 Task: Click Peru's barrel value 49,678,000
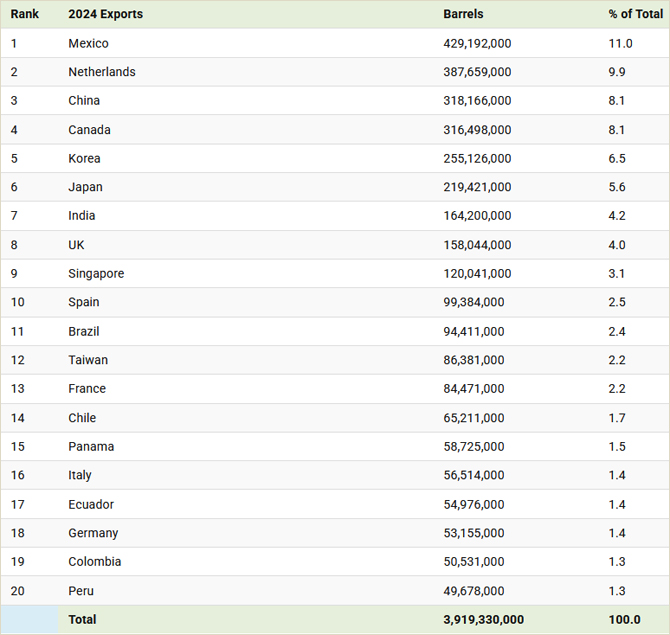pyautogui.click(x=473, y=591)
